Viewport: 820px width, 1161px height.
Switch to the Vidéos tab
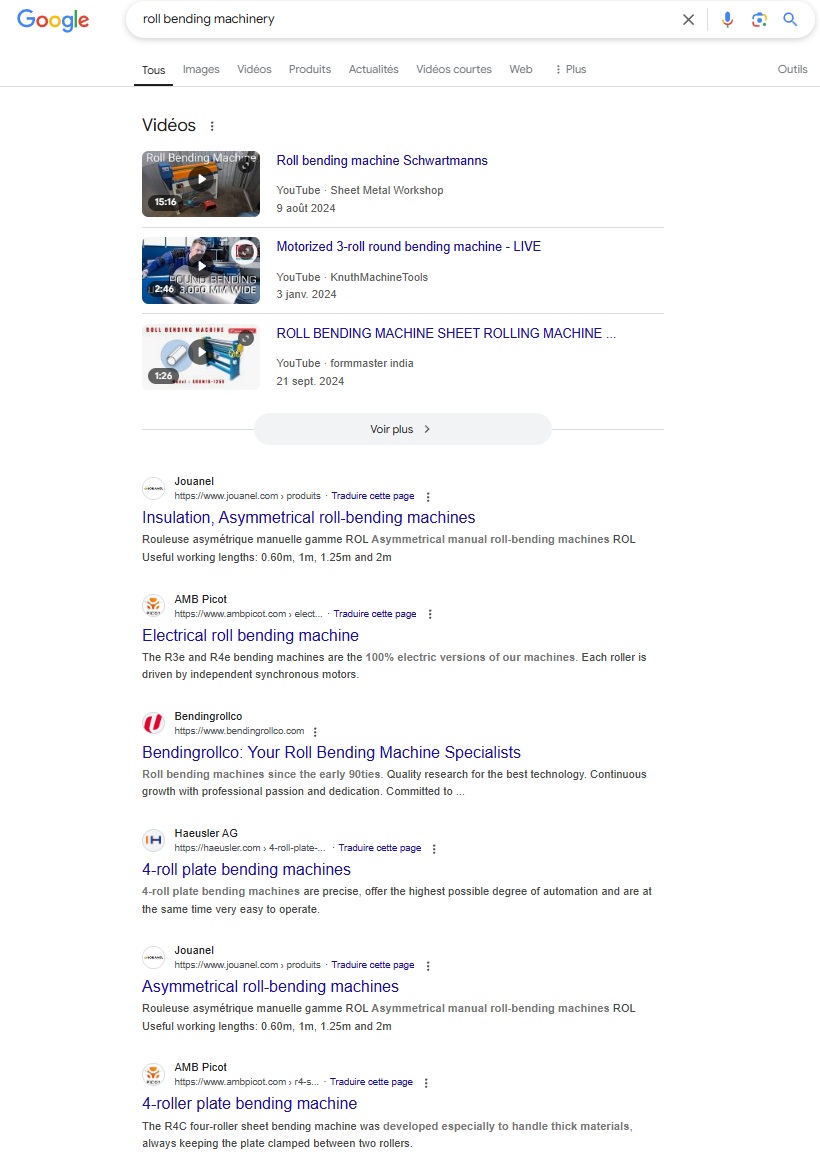point(254,69)
